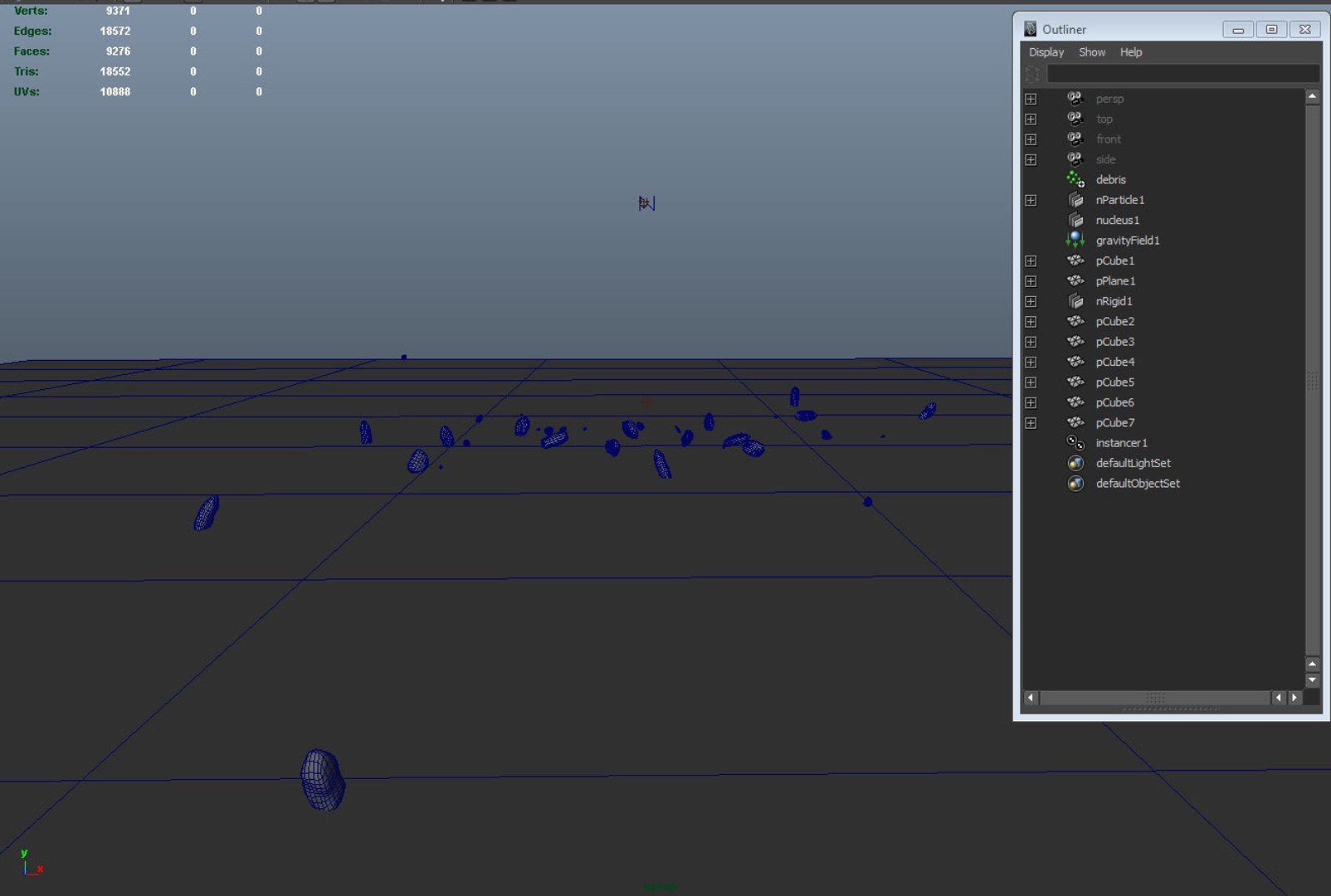Select the nucleus1 label in Outliner

[1117, 220]
